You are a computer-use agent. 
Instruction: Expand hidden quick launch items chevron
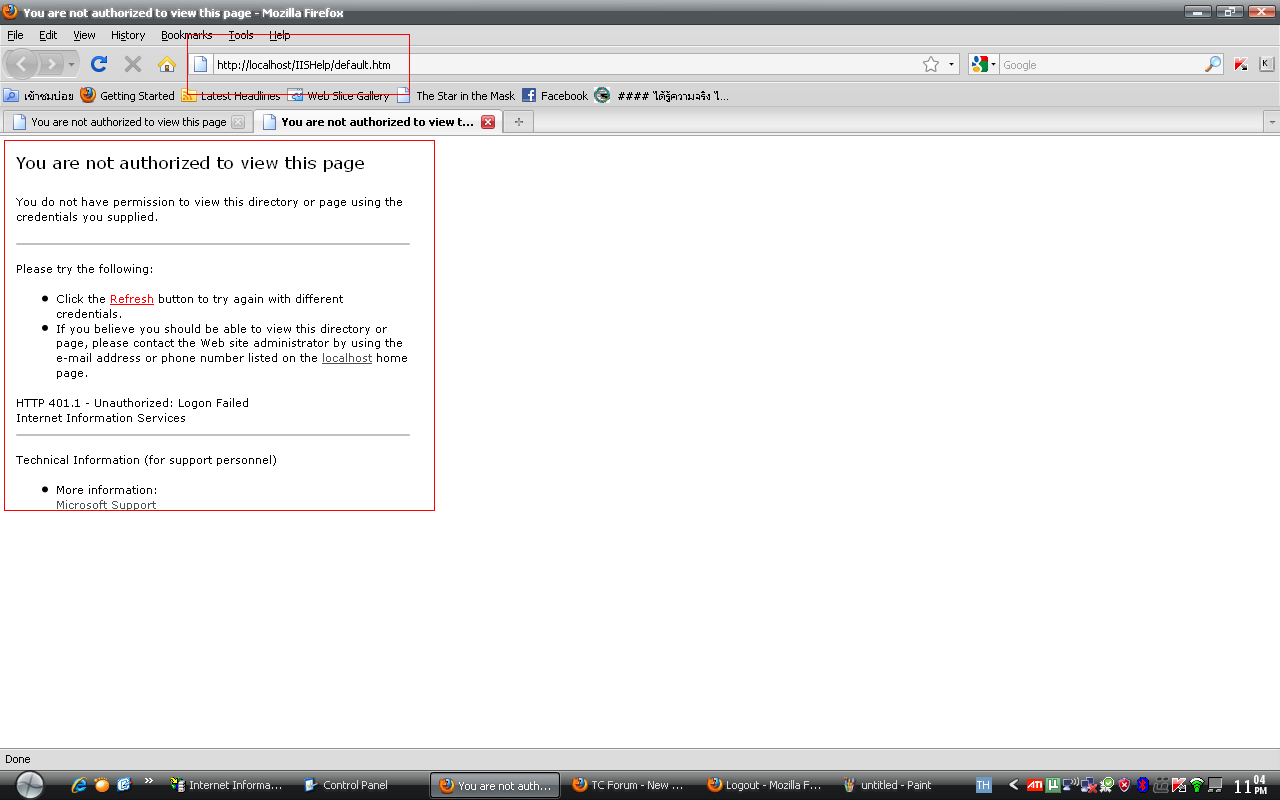click(x=149, y=781)
